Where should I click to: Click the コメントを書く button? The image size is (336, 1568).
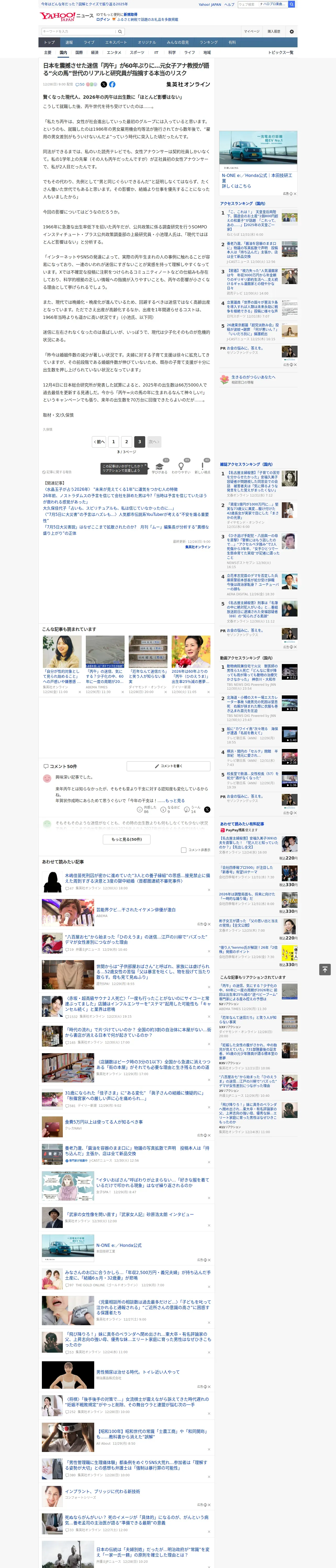click(168, 766)
